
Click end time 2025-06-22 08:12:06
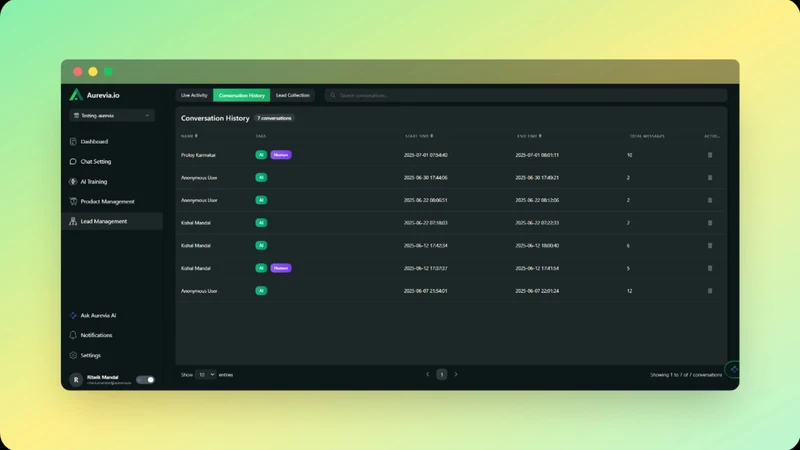537,200
